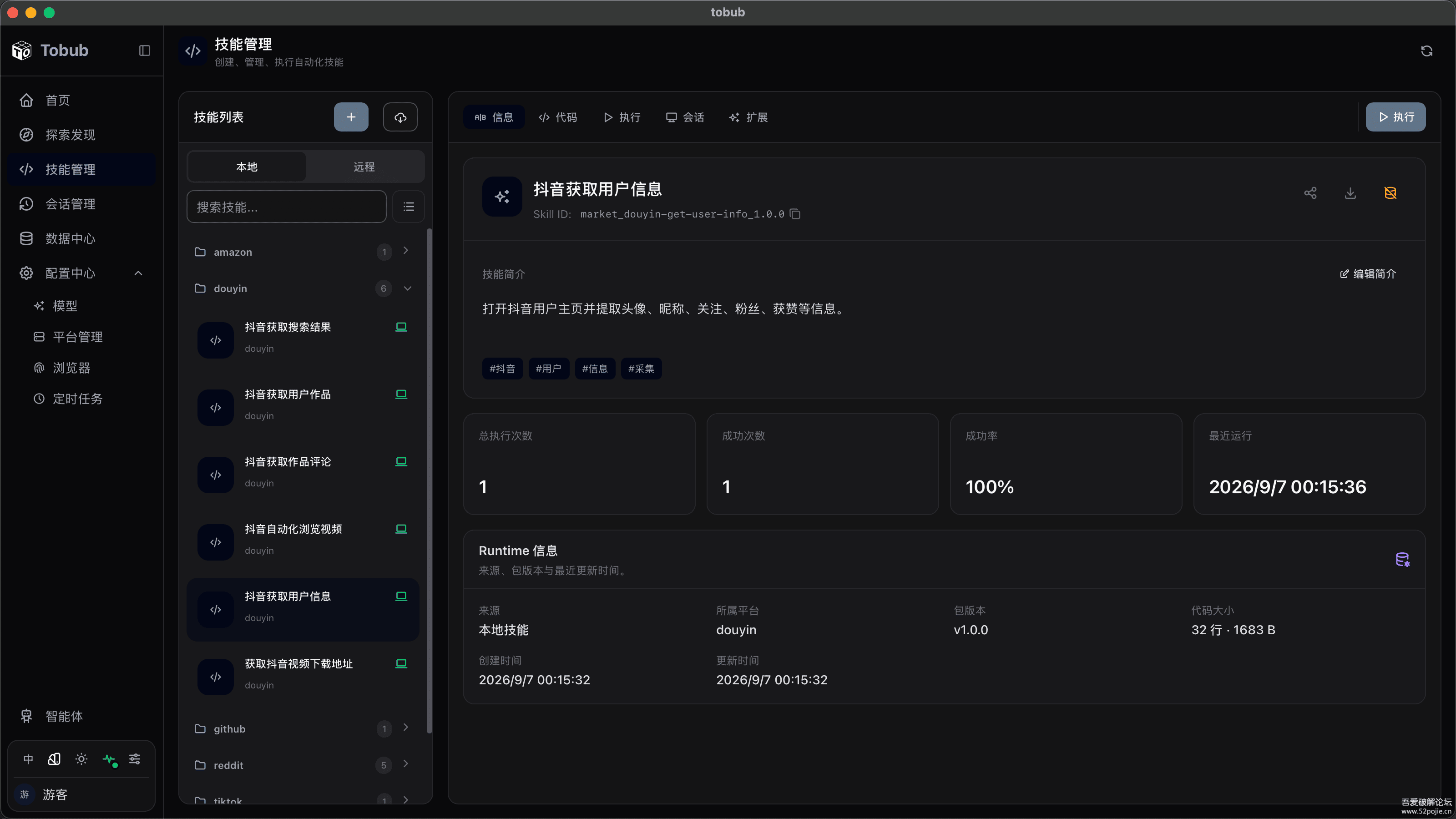Viewport: 1456px width, 819px height.
Task: Go to 数据中心 page
Action: [x=82, y=238]
